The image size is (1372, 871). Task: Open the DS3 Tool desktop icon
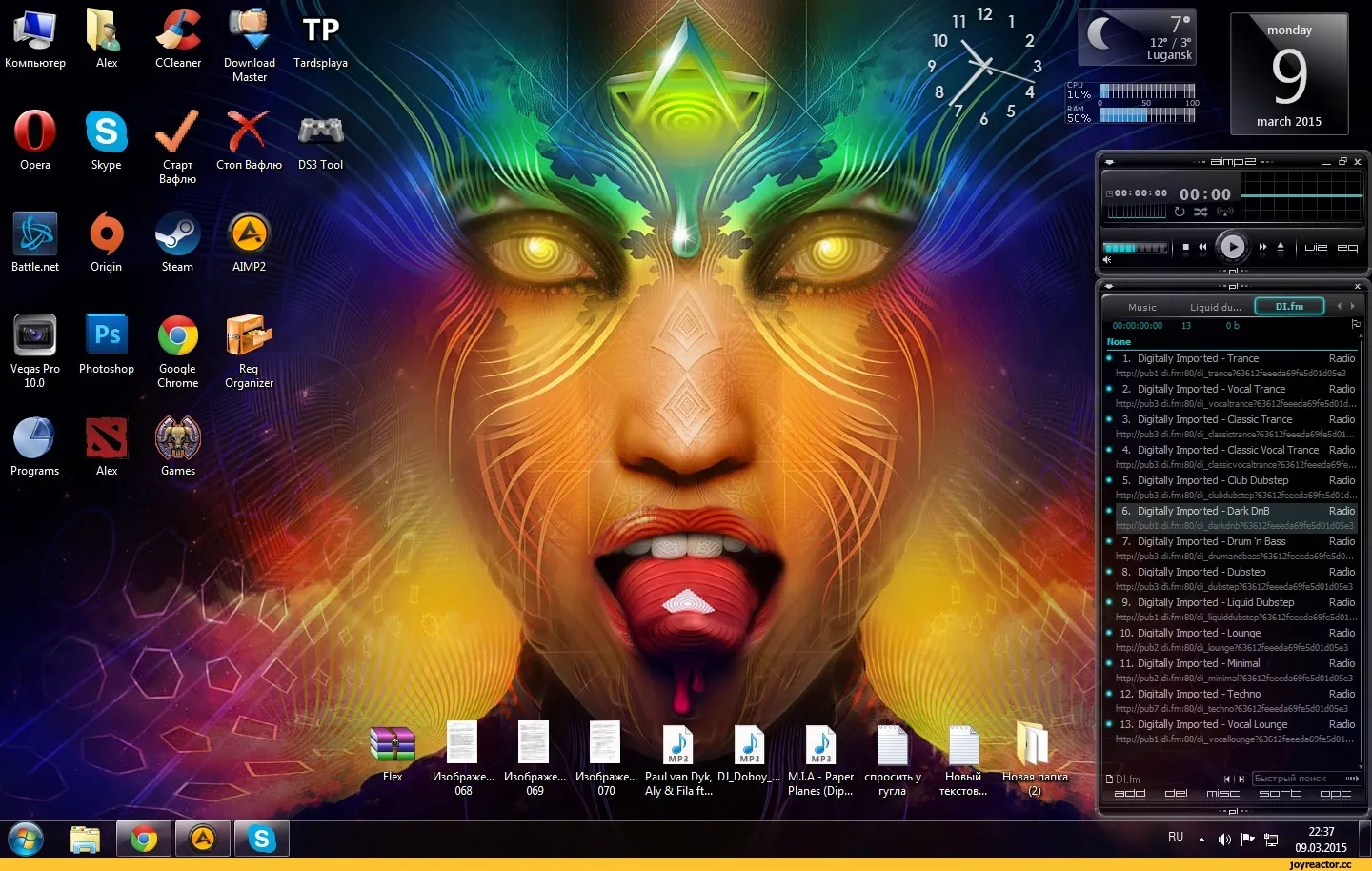(321, 140)
